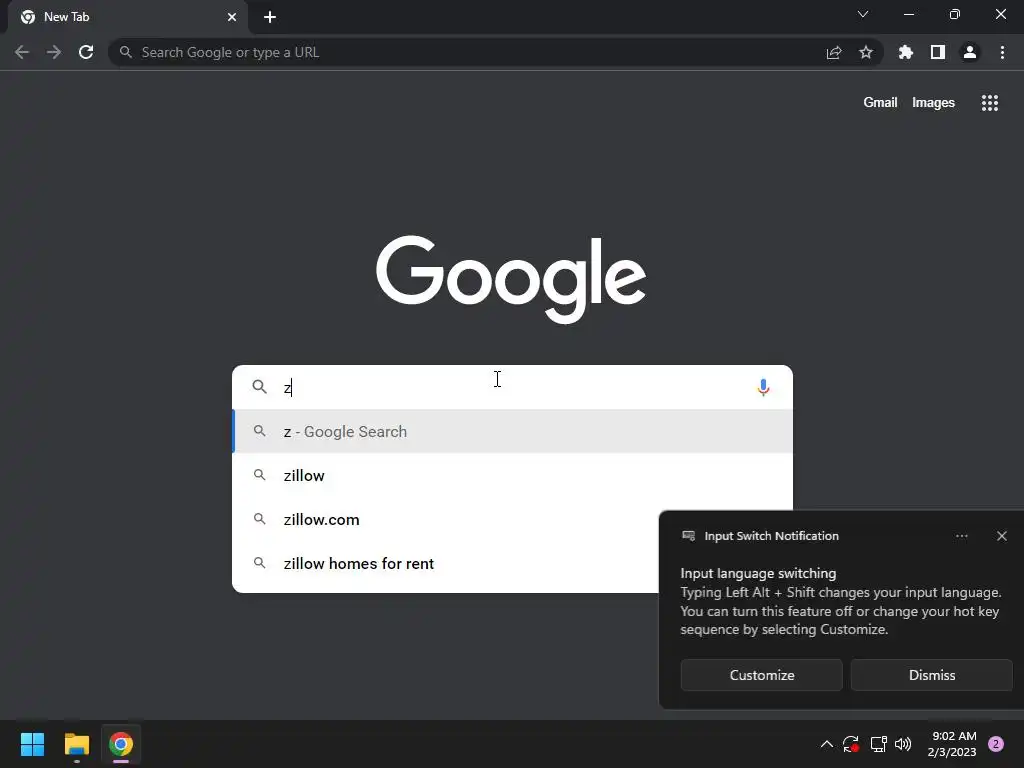Choose the 'zillow.com' suggestion
This screenshot has width=1024, height=768.
pyautogui.click(x=445, y=519)
